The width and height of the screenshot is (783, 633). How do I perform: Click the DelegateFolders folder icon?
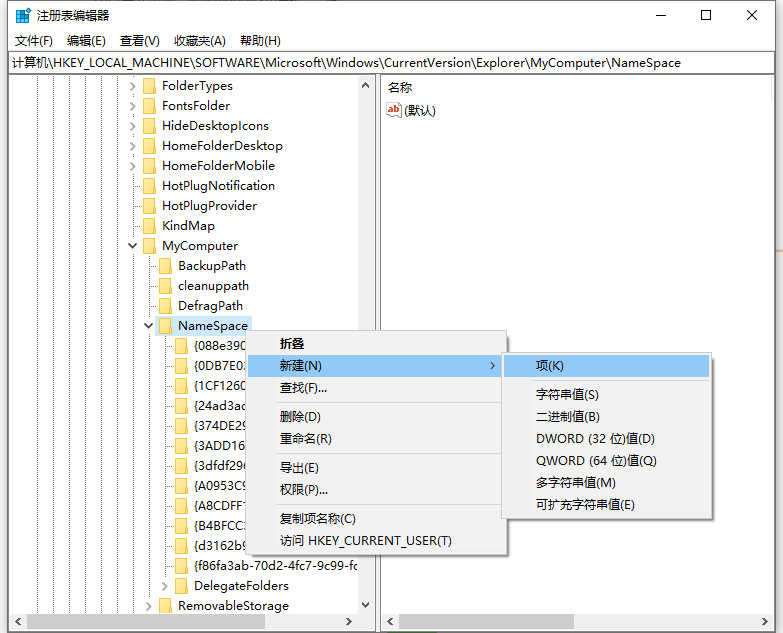pyautogui.click(x=181, y=586)
